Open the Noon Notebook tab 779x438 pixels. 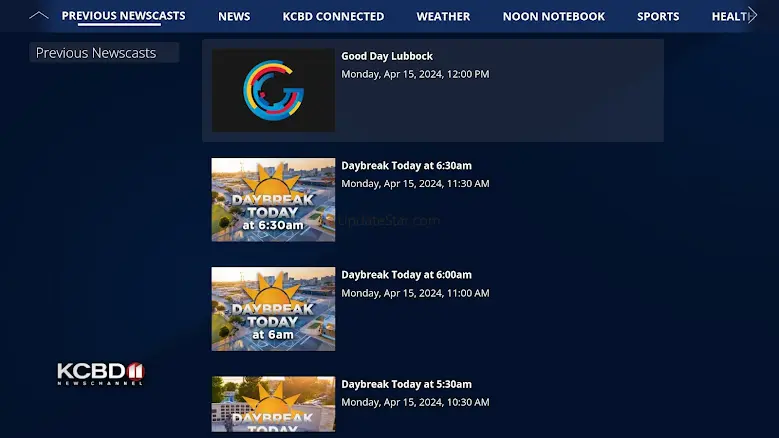[x=554, y=16]
